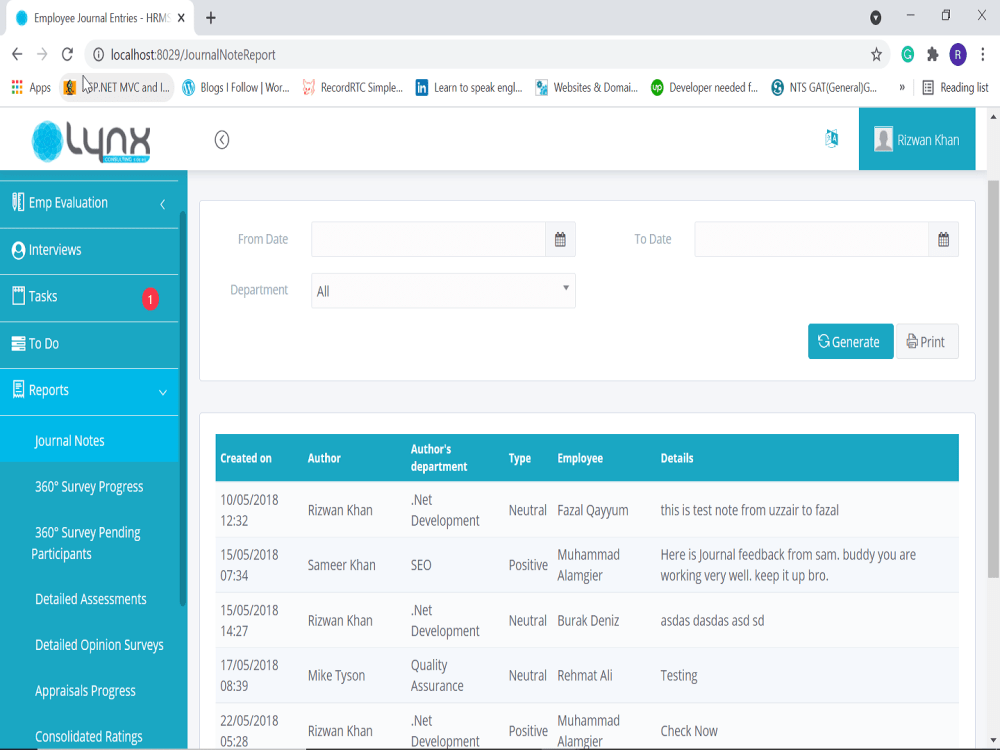1000x750 pixels.
Task: Click the Author column header
Action: [324, 458]
